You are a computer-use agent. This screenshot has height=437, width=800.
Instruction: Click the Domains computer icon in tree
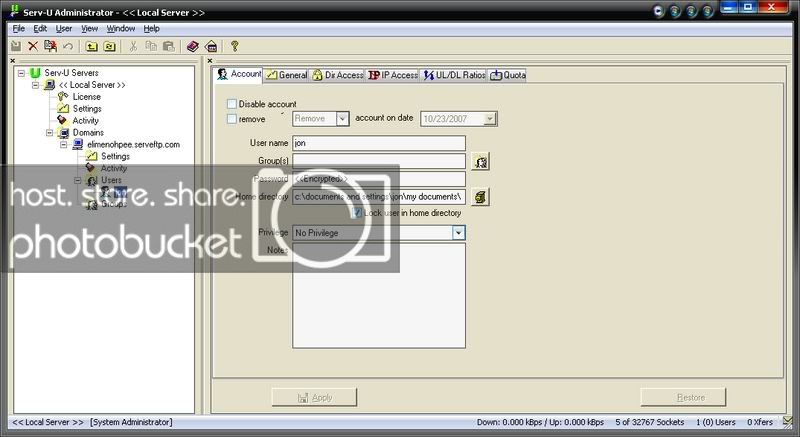tap(63, 133)
